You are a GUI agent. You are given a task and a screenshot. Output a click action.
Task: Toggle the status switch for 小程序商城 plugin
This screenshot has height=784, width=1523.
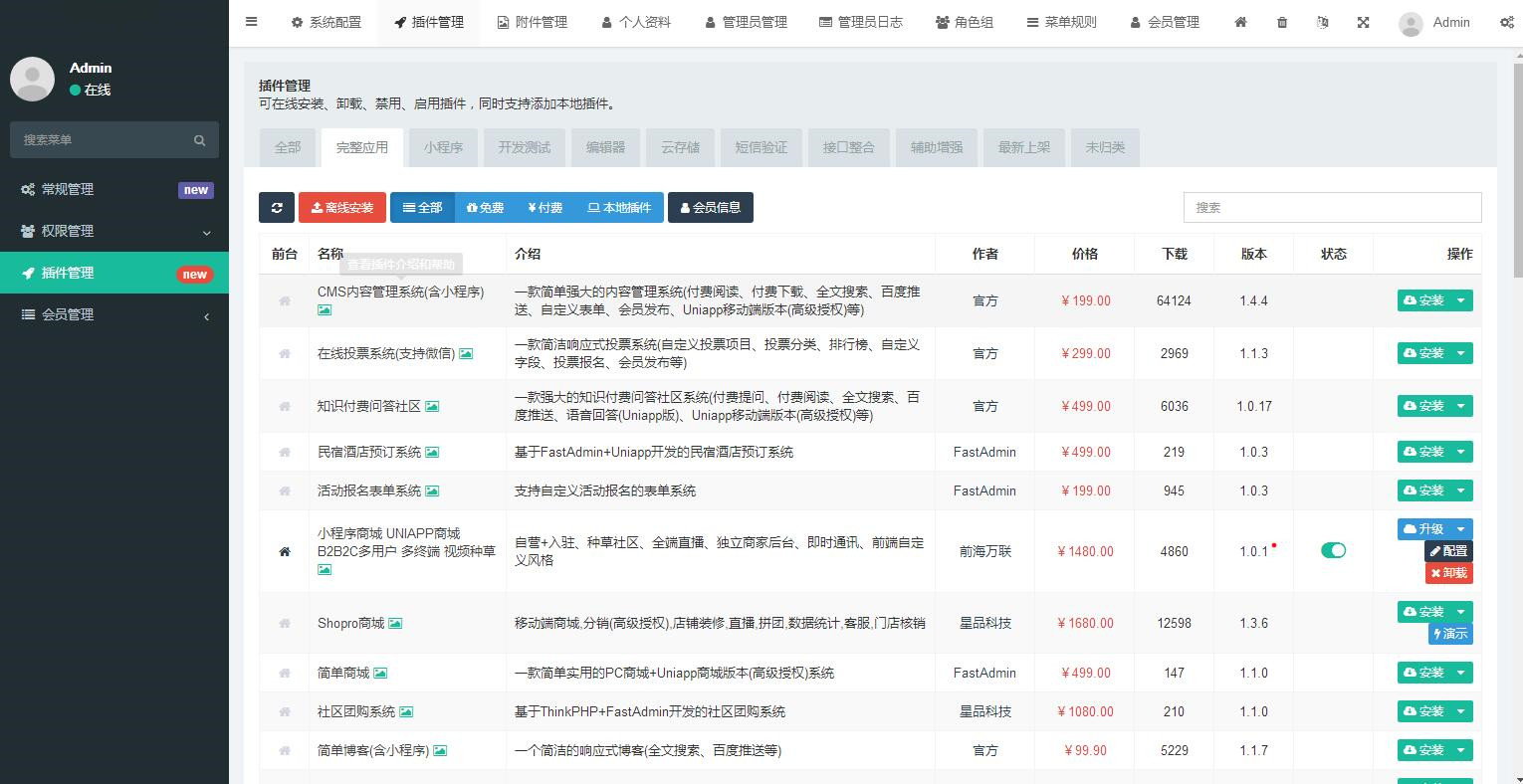[1333, 550]
